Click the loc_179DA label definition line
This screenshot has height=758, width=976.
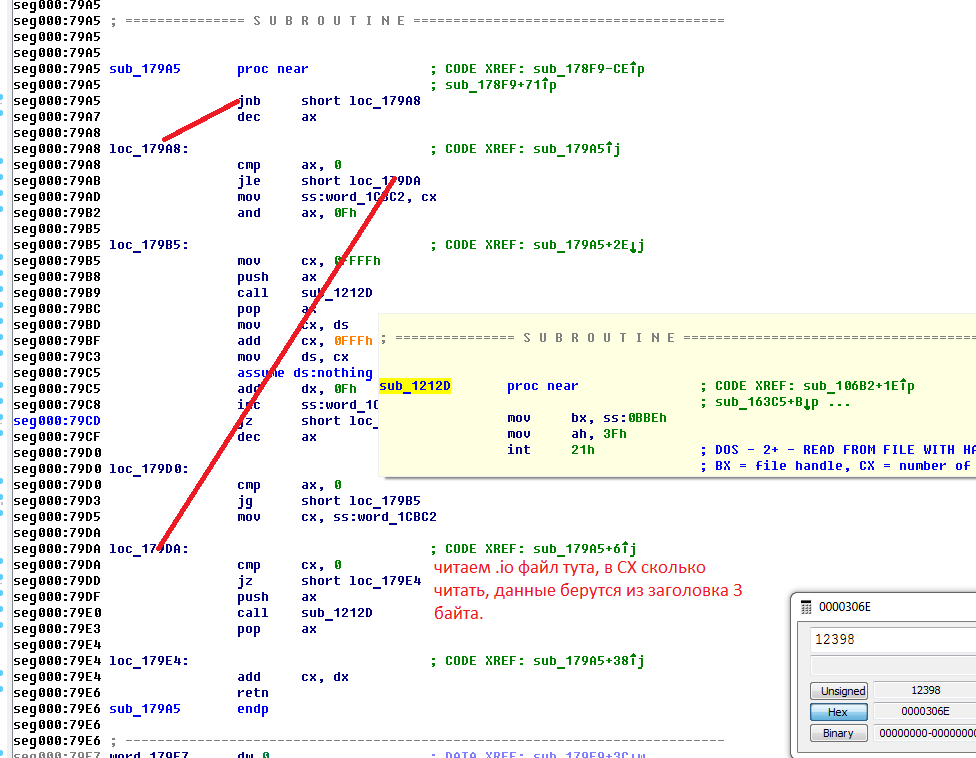point(149,549)
